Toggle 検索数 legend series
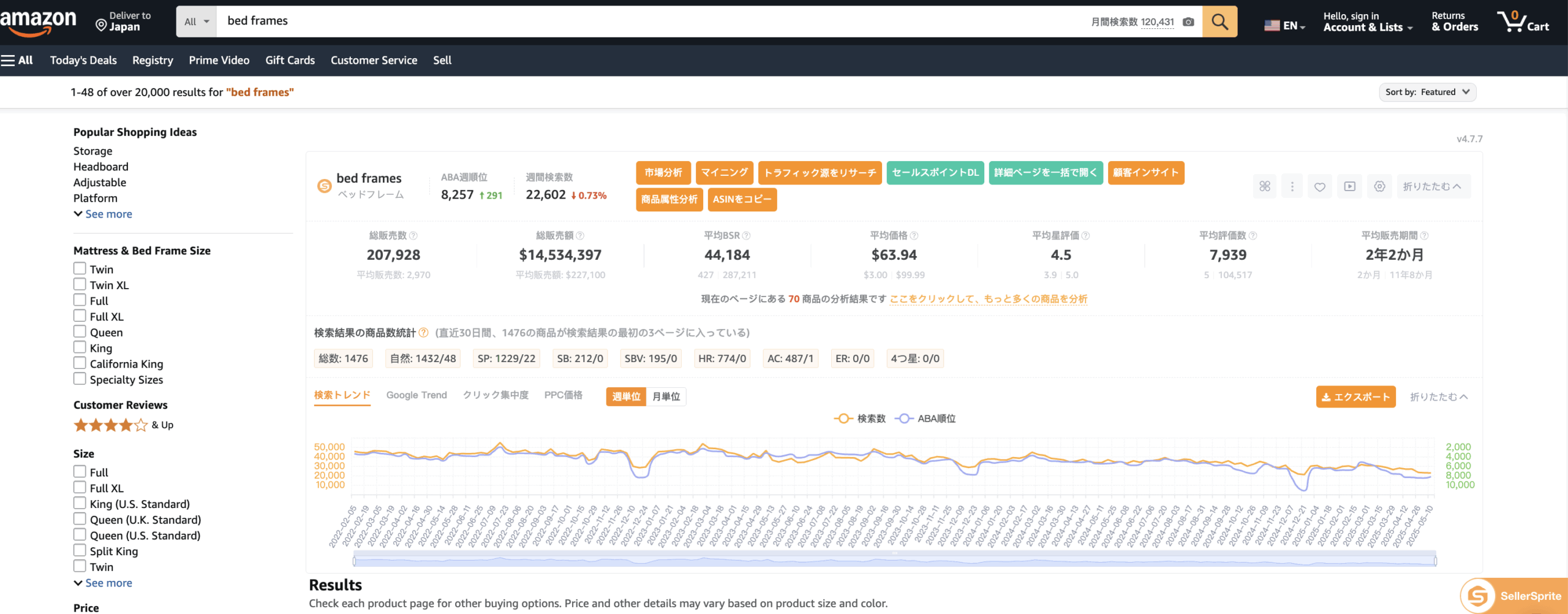 point(859,419)
